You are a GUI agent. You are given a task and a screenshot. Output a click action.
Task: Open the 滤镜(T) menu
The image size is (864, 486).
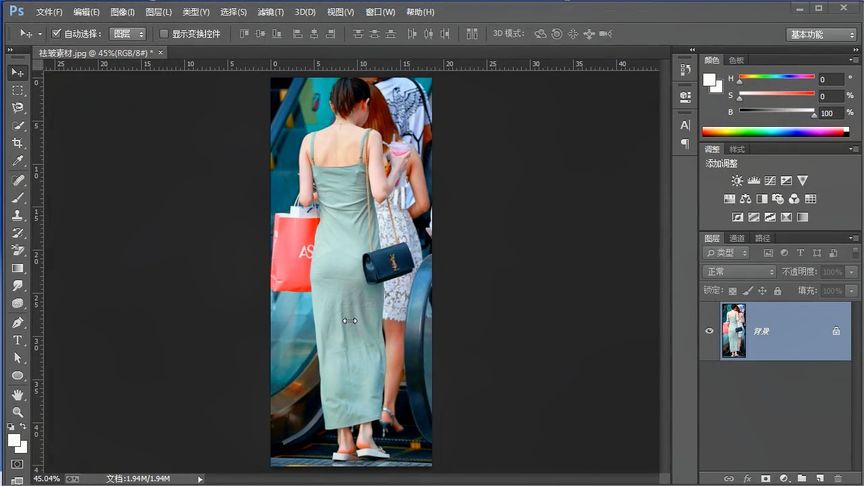tap(270, 12)
